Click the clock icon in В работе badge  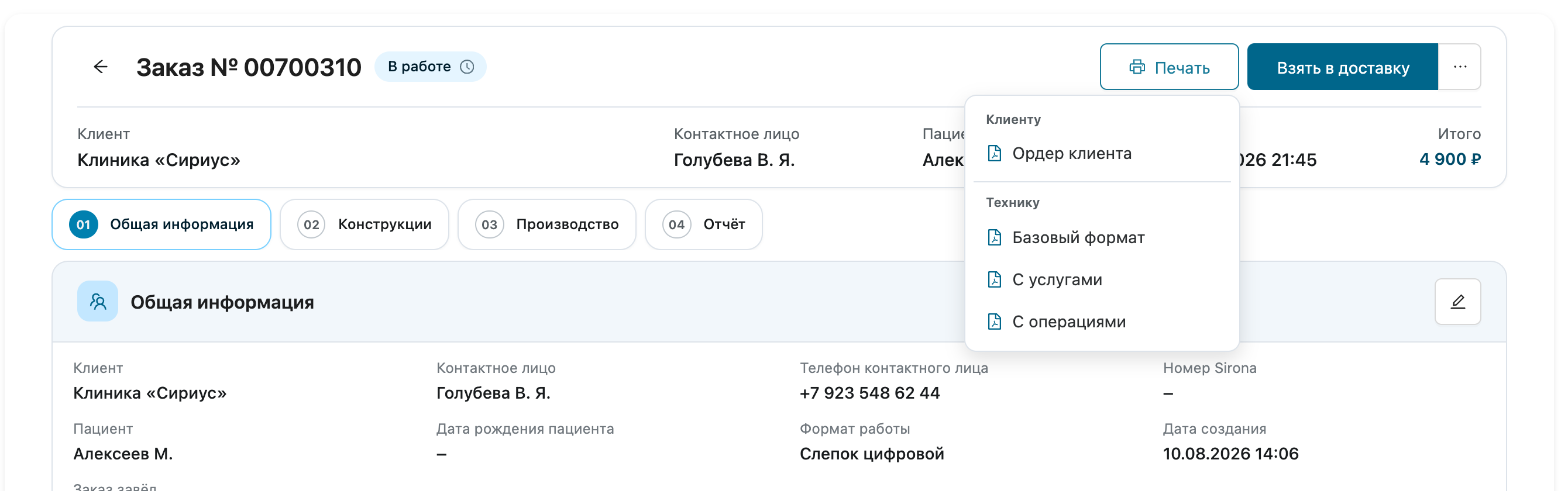(467, 67)
